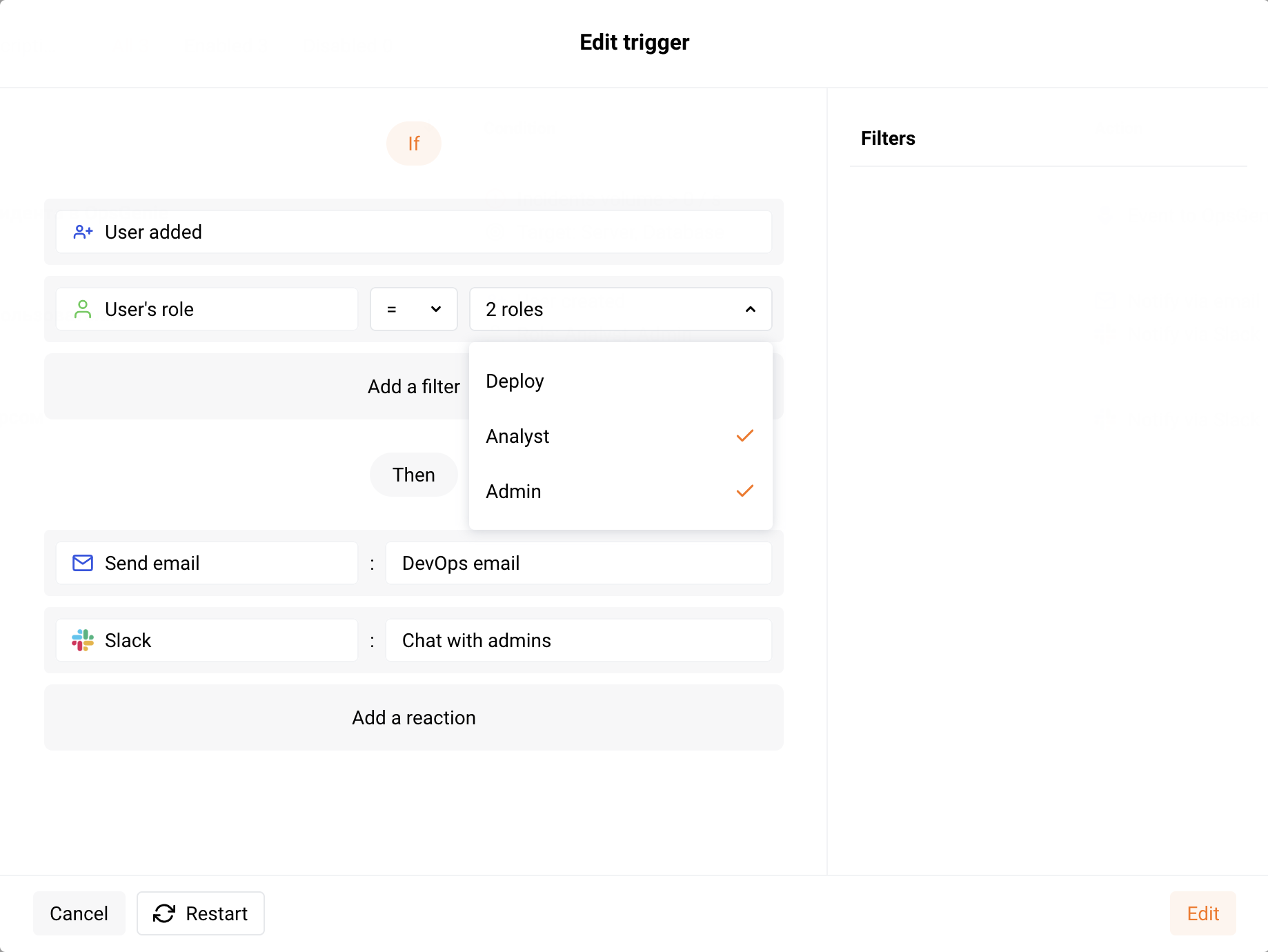This screenshot has height=952, width=1268.
Task: Click the Add a reaction button
Action: point(413,717)
